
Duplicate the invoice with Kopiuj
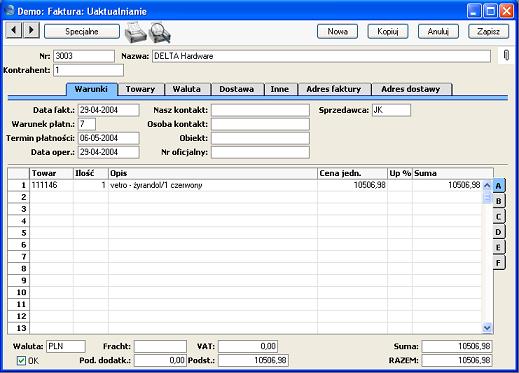(388, 32)
